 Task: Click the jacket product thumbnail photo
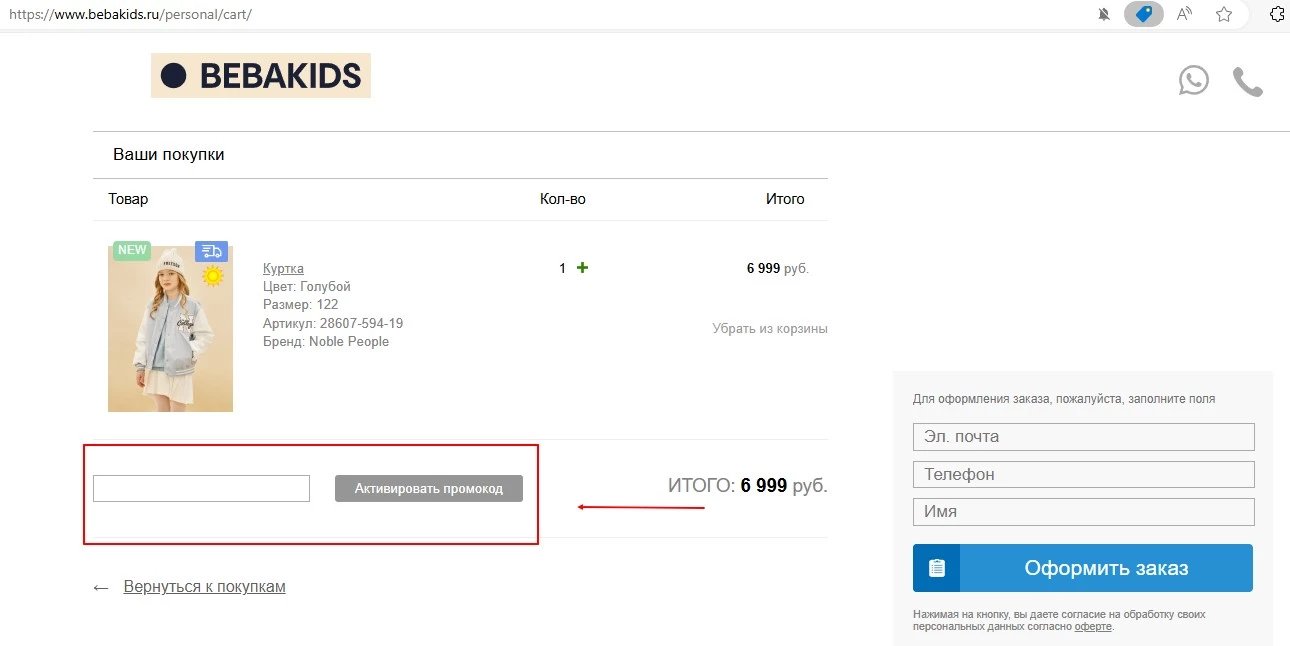pos(170,327)
